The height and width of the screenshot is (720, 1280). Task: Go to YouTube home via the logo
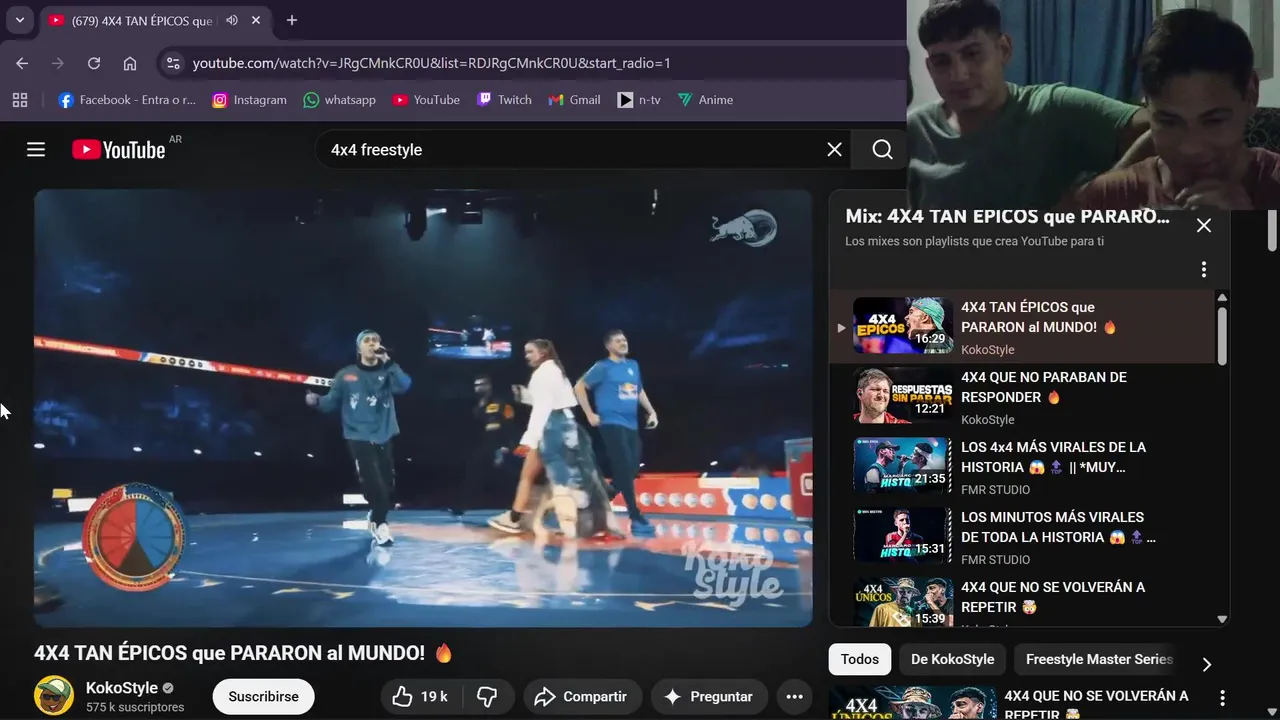pos(118,149)
